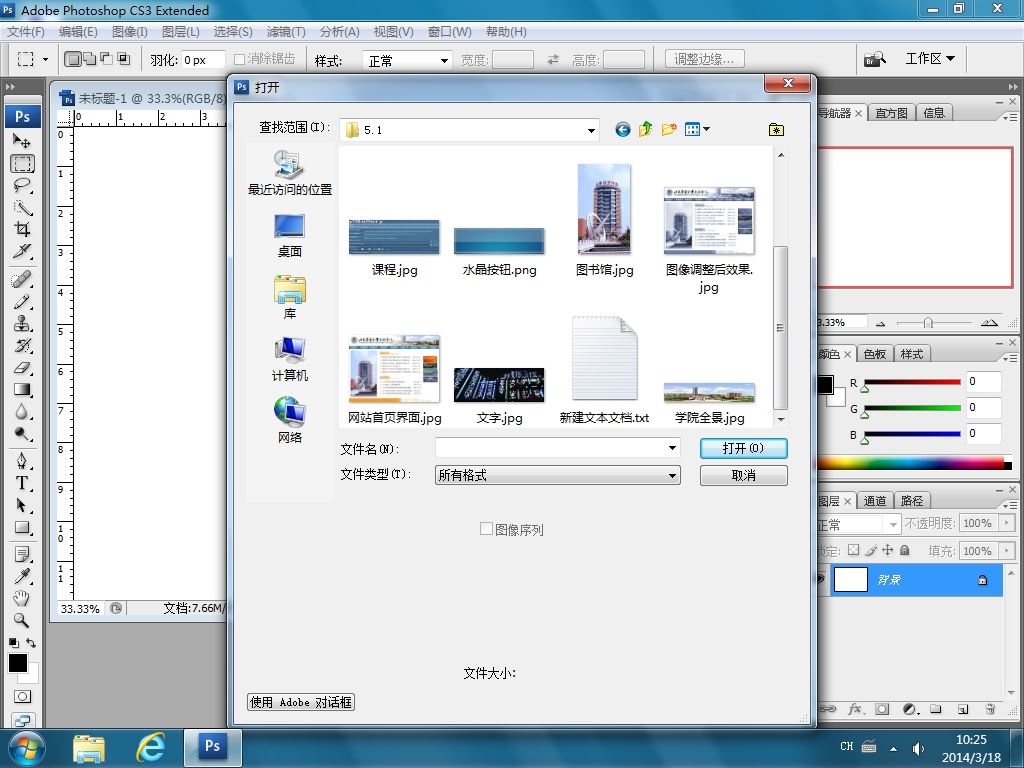Create a new folder in dialog
1024x768 pixels.
[668, 129]
